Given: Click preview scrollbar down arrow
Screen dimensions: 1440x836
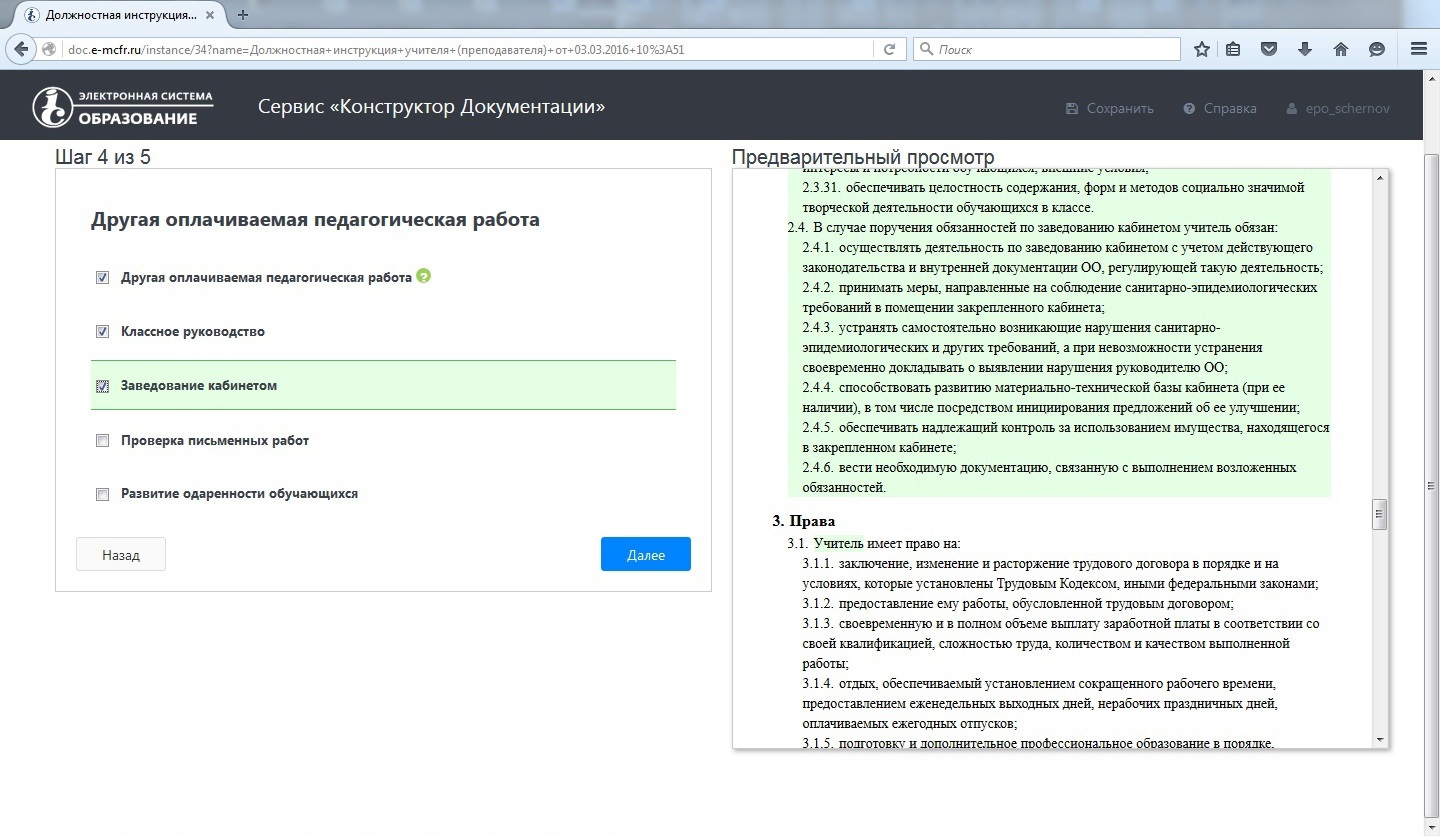Looking at the screenshot, I should pyautogui.click(x=1381, y=739).
